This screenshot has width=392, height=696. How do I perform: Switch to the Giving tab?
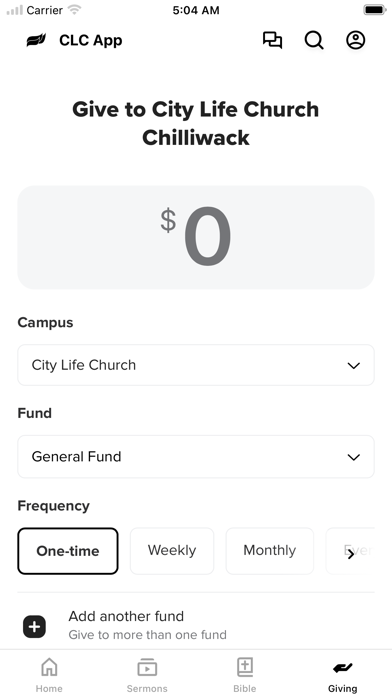(x=342, y=676)
